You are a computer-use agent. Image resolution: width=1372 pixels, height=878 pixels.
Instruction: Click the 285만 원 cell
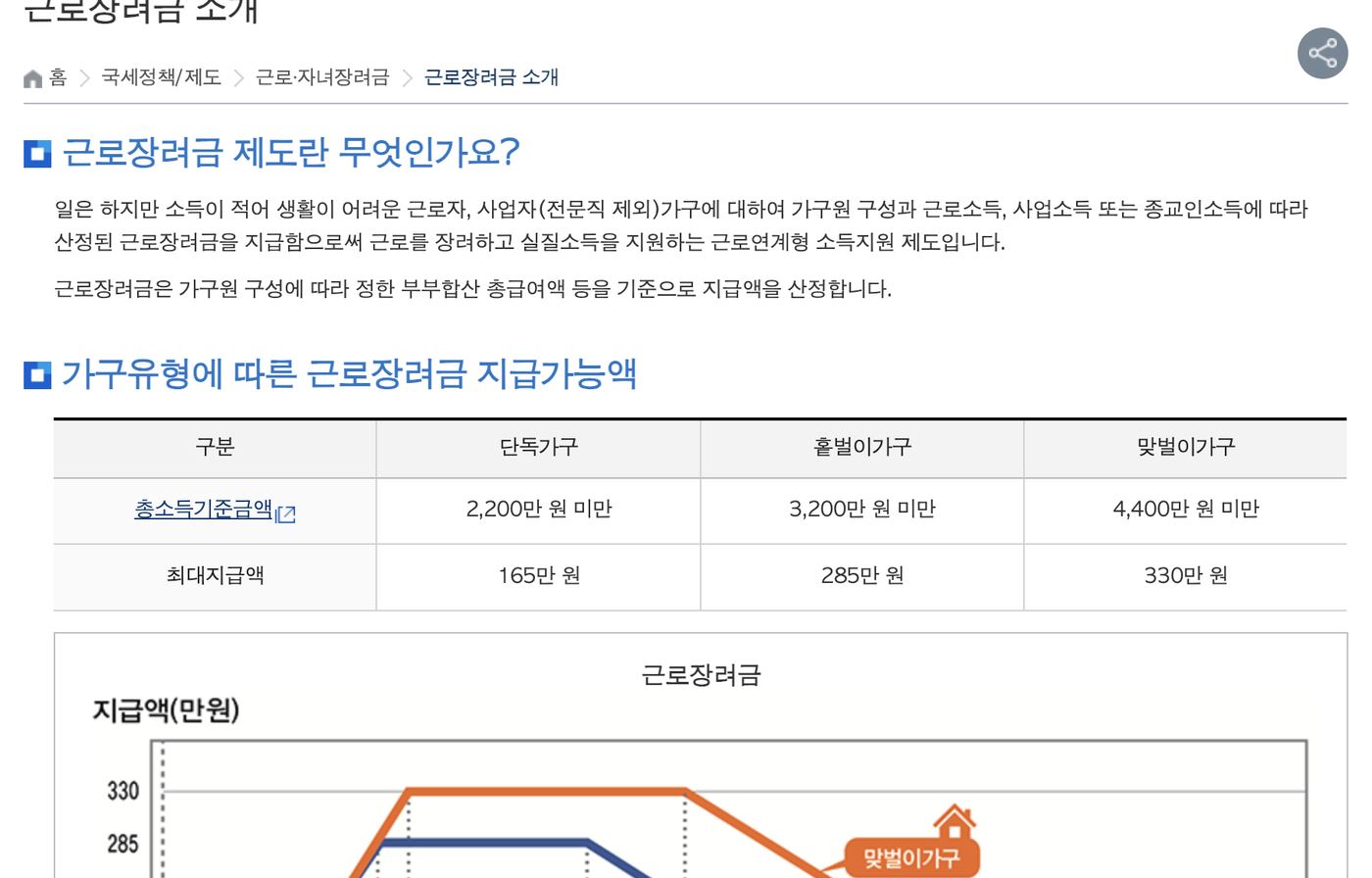click(x=862, y=576)
